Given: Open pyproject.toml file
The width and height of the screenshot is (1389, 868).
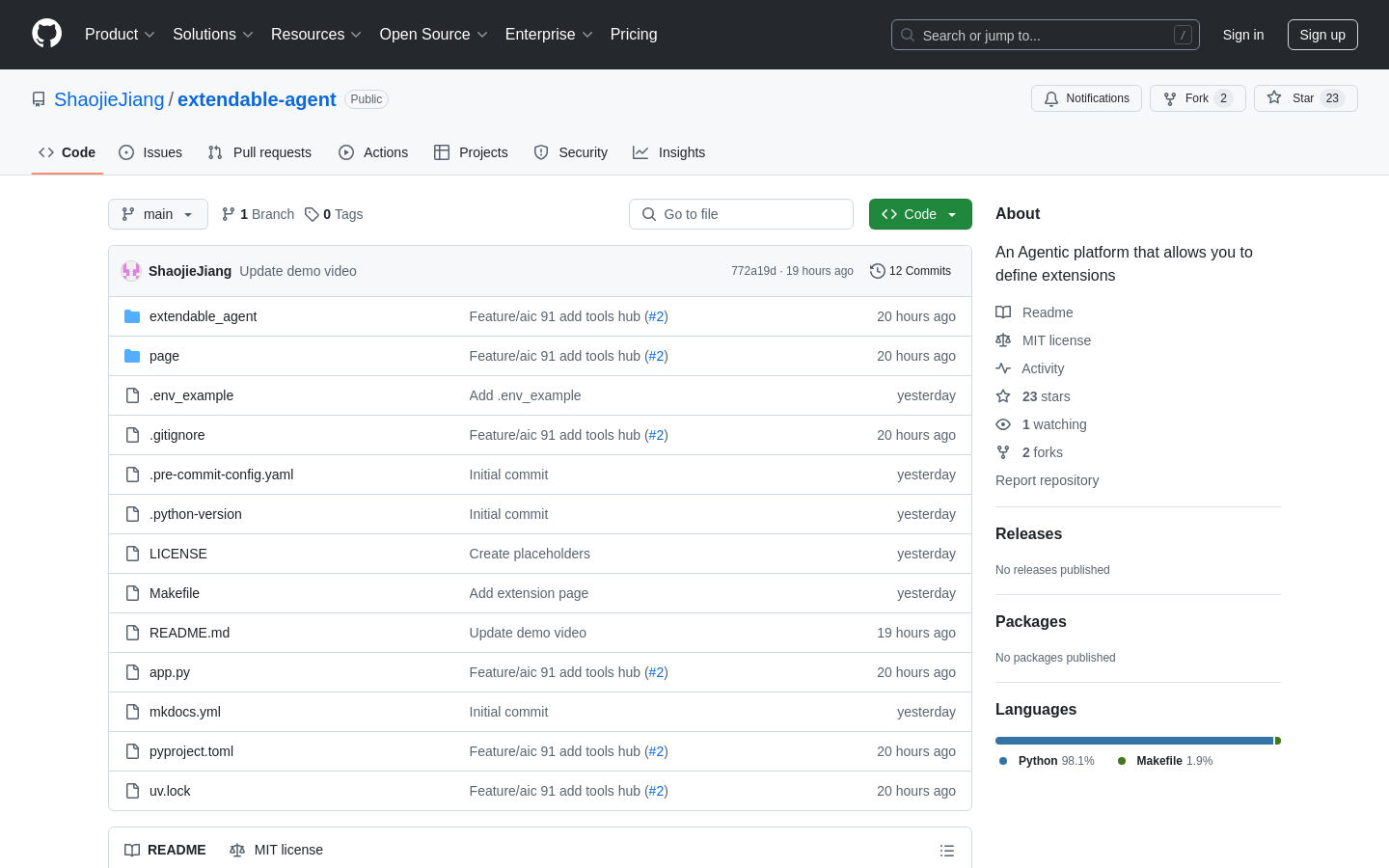Looking at the screenshot, I should click(x=191, y=751).
